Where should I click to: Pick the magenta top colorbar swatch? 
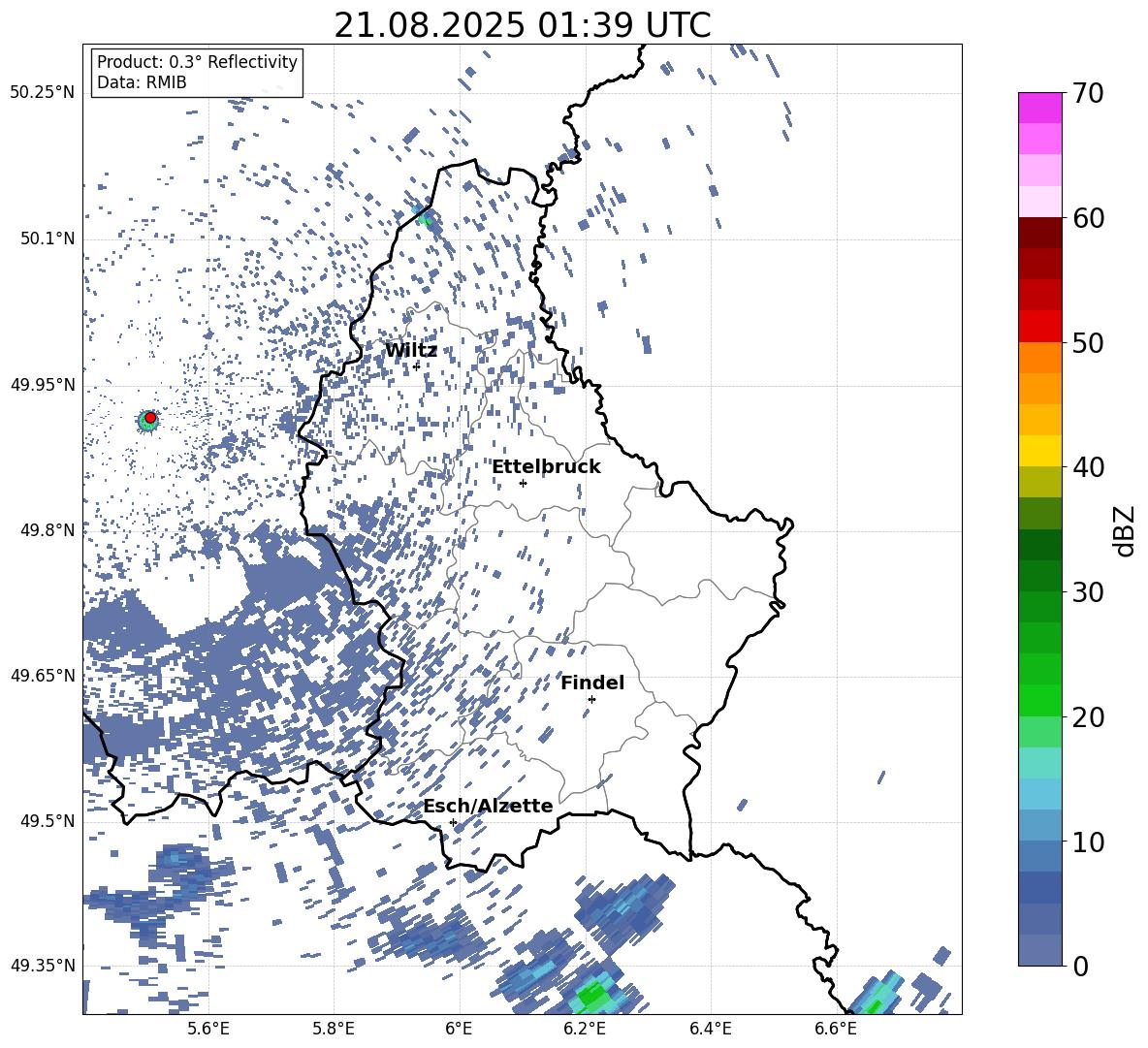1039,108
